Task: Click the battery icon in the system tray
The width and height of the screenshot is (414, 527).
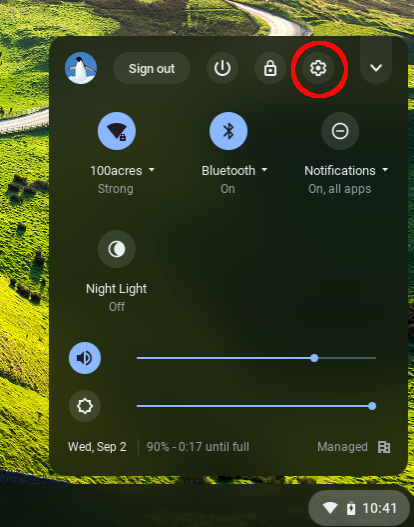Action: [x=351, y=508]
